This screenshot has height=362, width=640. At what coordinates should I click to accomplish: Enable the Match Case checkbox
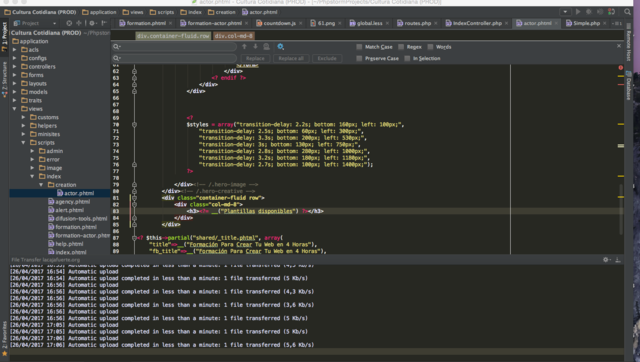pos(359,47)
